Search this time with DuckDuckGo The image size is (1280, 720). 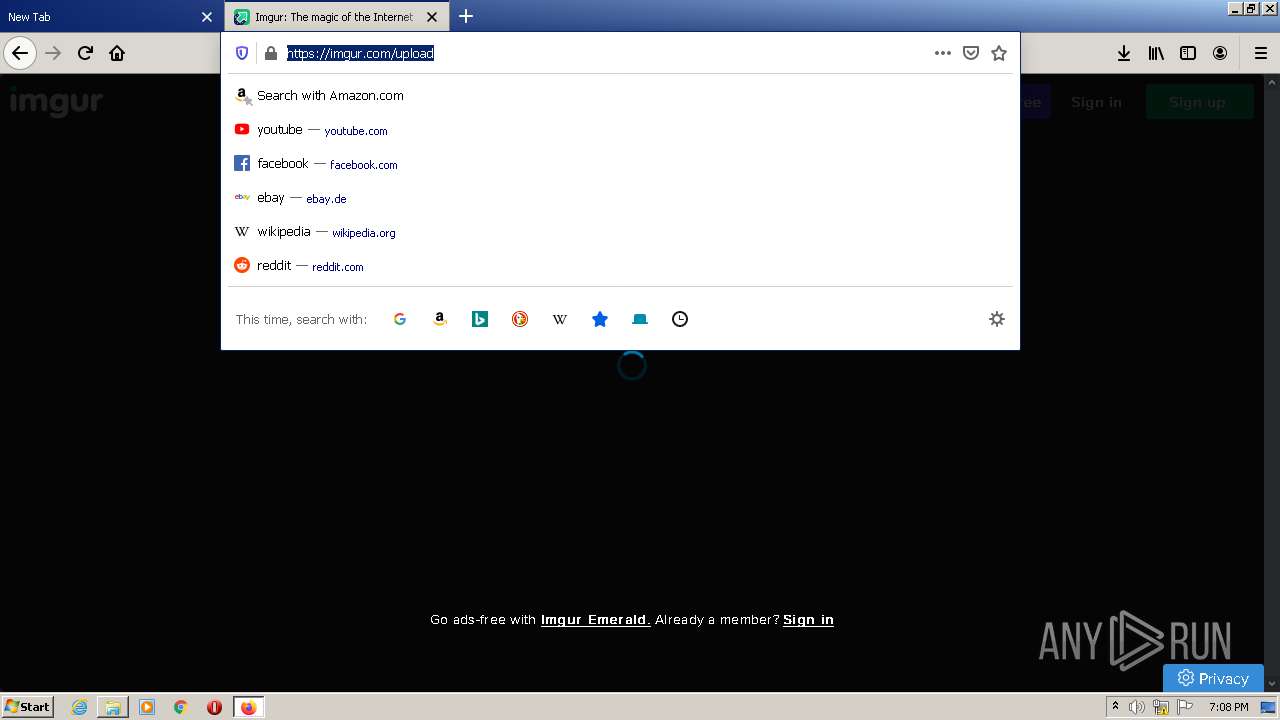tap(520, 319)
